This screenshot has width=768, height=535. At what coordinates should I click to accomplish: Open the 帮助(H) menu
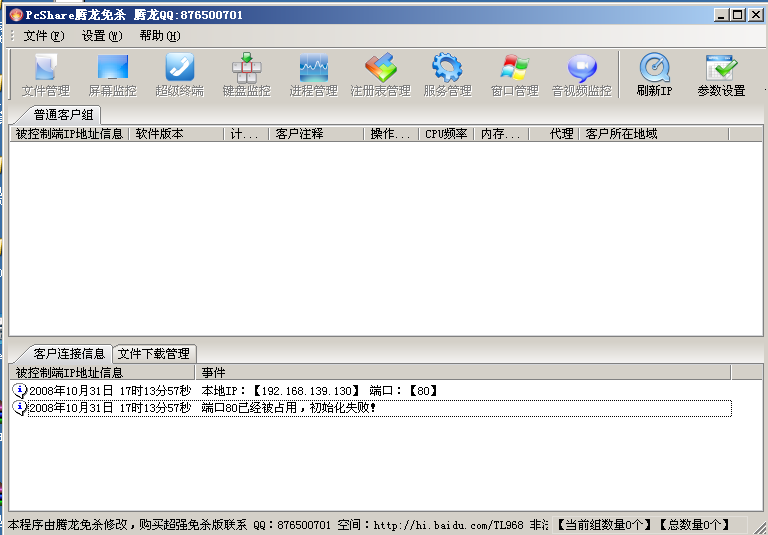[160, 36]
